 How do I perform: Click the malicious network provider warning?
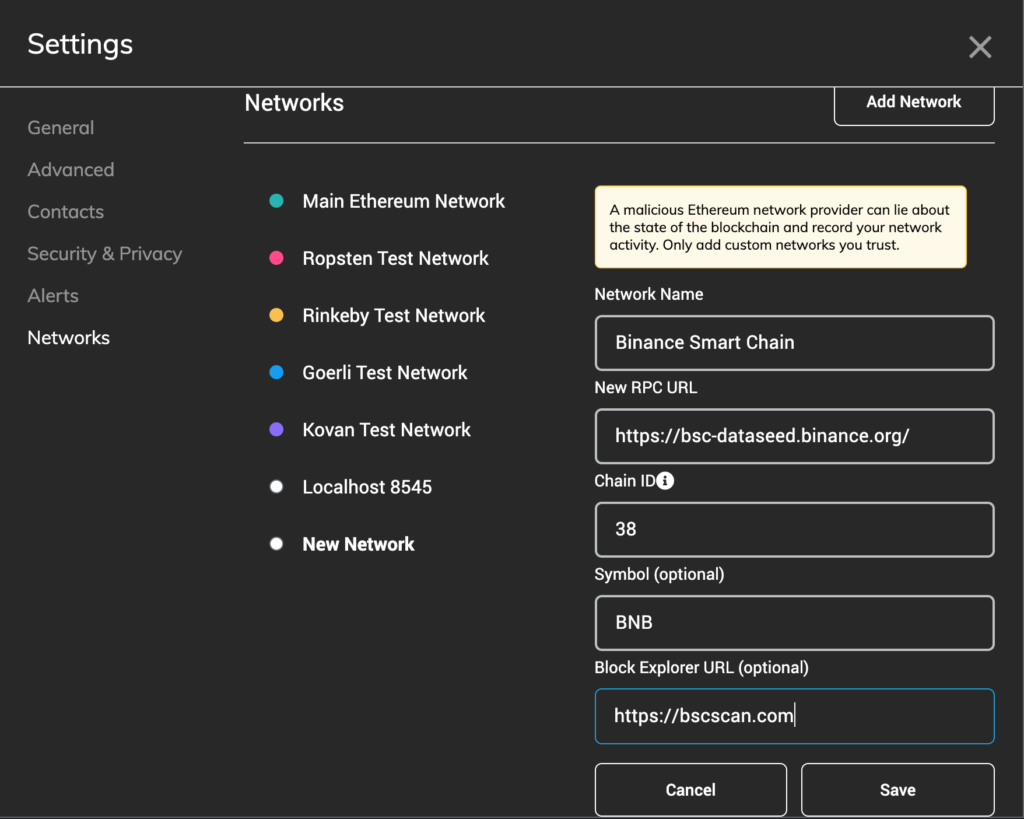tap(780, 227)
